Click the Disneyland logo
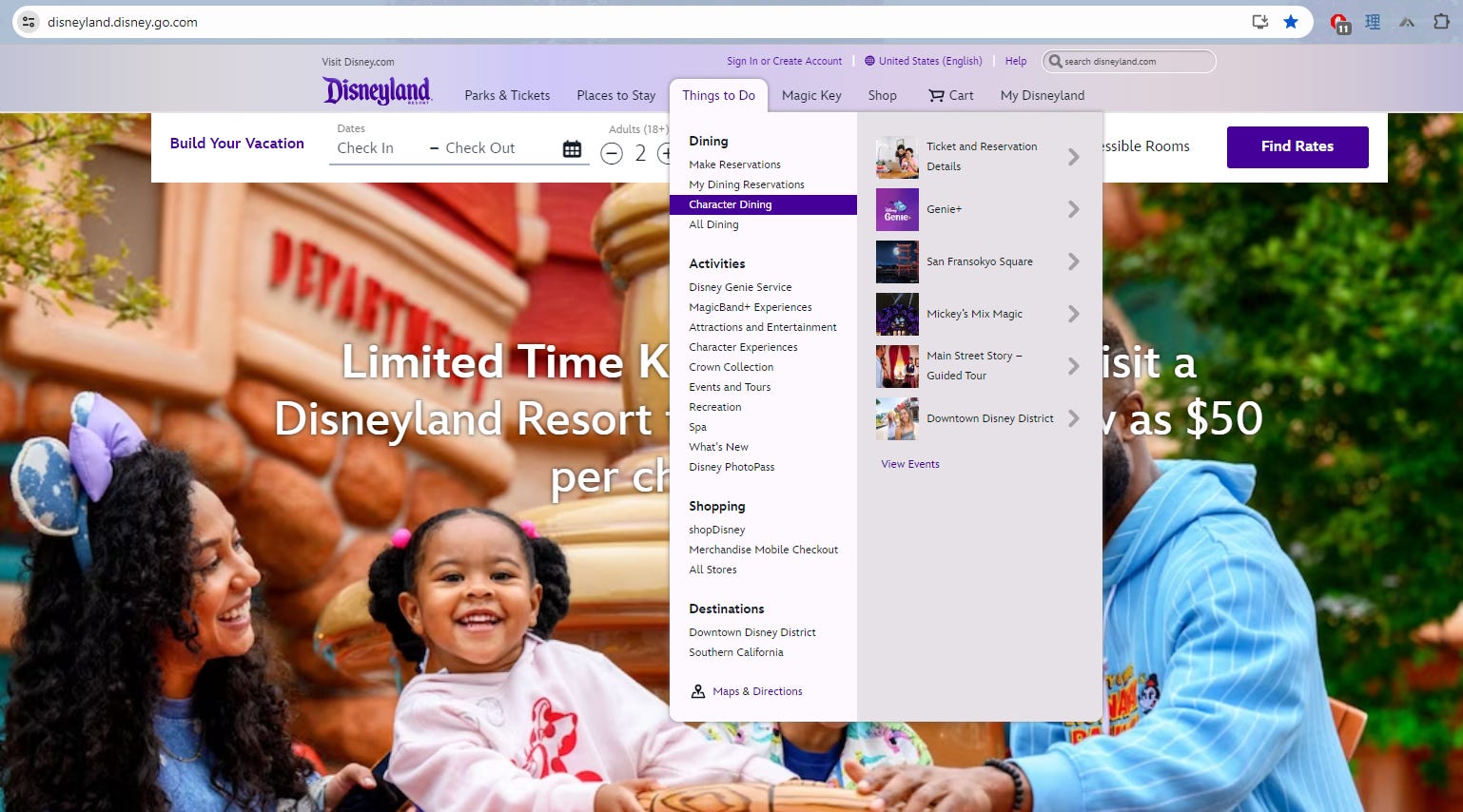This screenshot has width=1463, height=812. [377, 90]
